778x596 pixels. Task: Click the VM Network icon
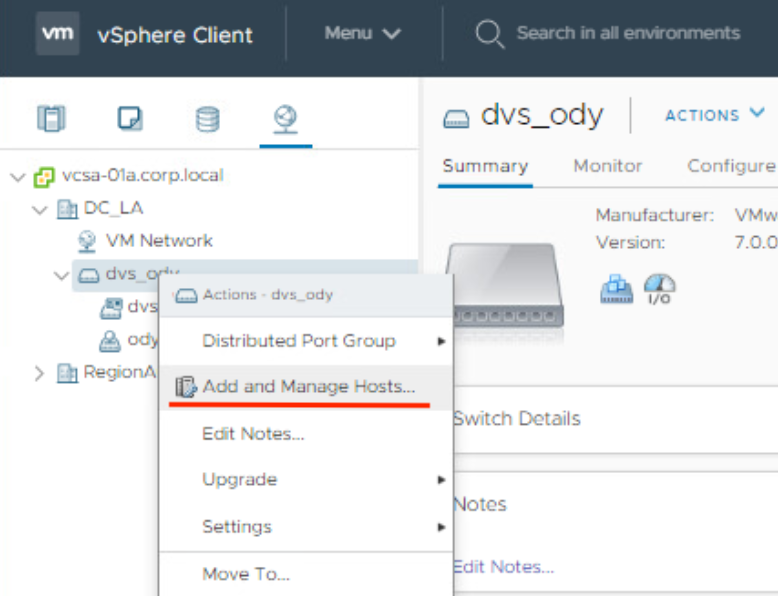pyautogui.click(x=87, y=242)
